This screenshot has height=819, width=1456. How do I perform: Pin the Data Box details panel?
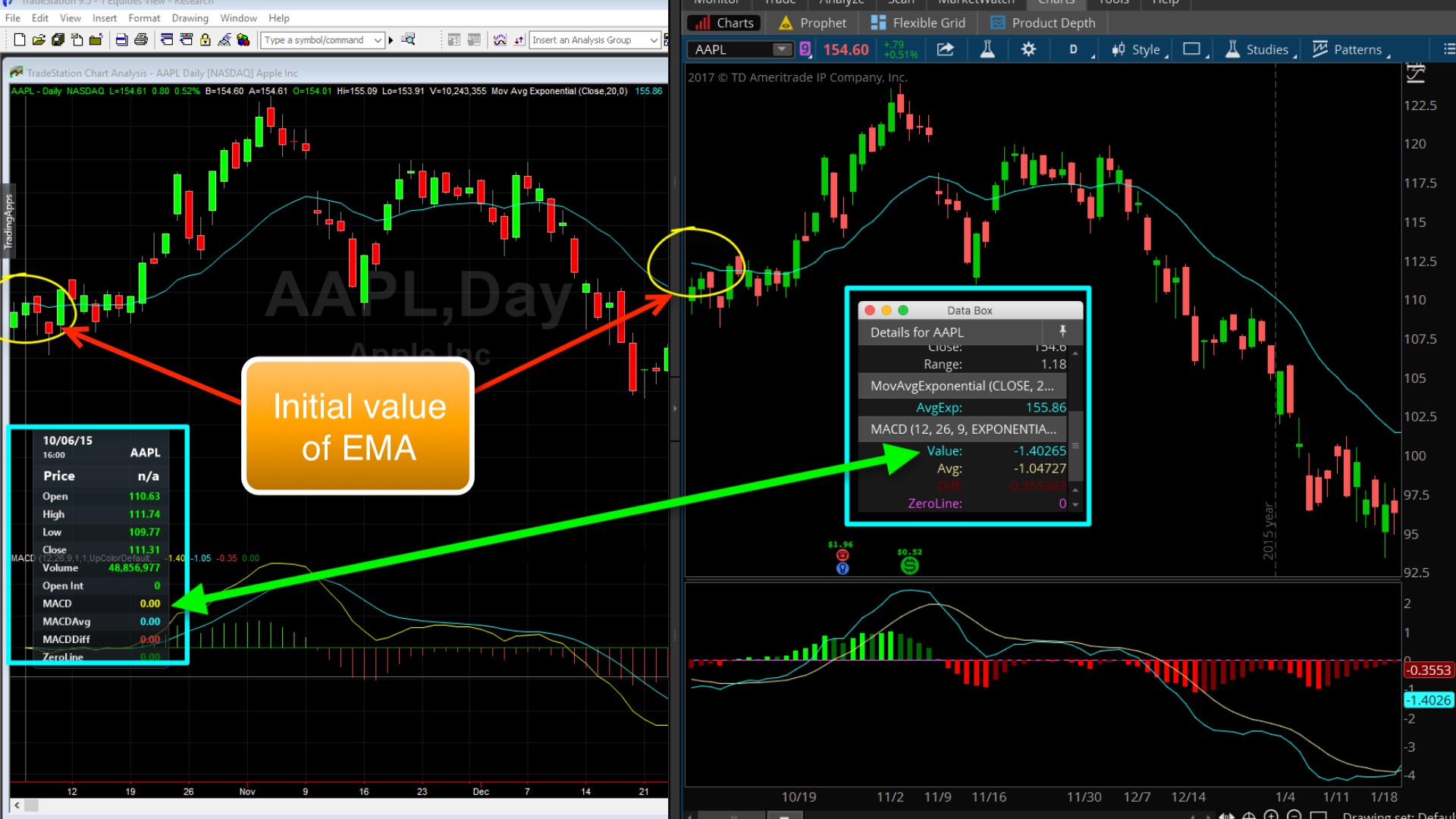pos(1062,331)
